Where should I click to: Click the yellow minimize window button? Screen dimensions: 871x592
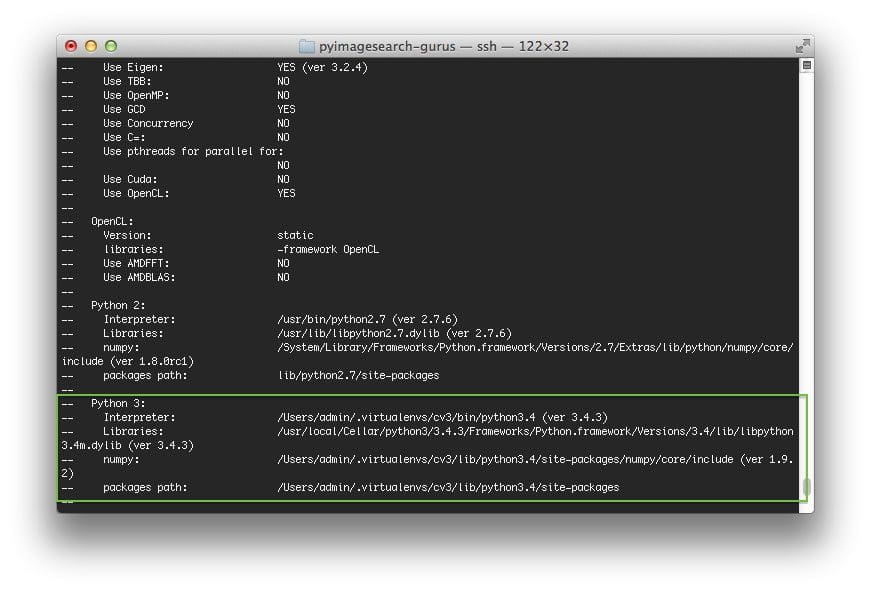[x=91, y=46]
